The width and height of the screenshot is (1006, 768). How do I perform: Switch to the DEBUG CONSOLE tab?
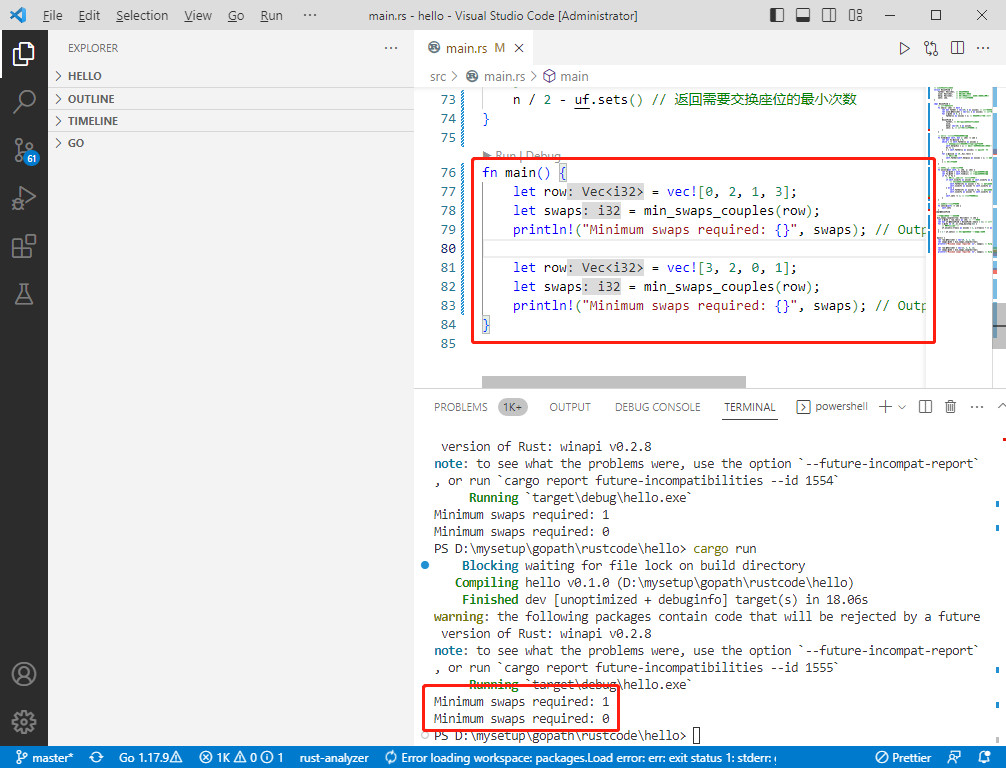[658, 407]
